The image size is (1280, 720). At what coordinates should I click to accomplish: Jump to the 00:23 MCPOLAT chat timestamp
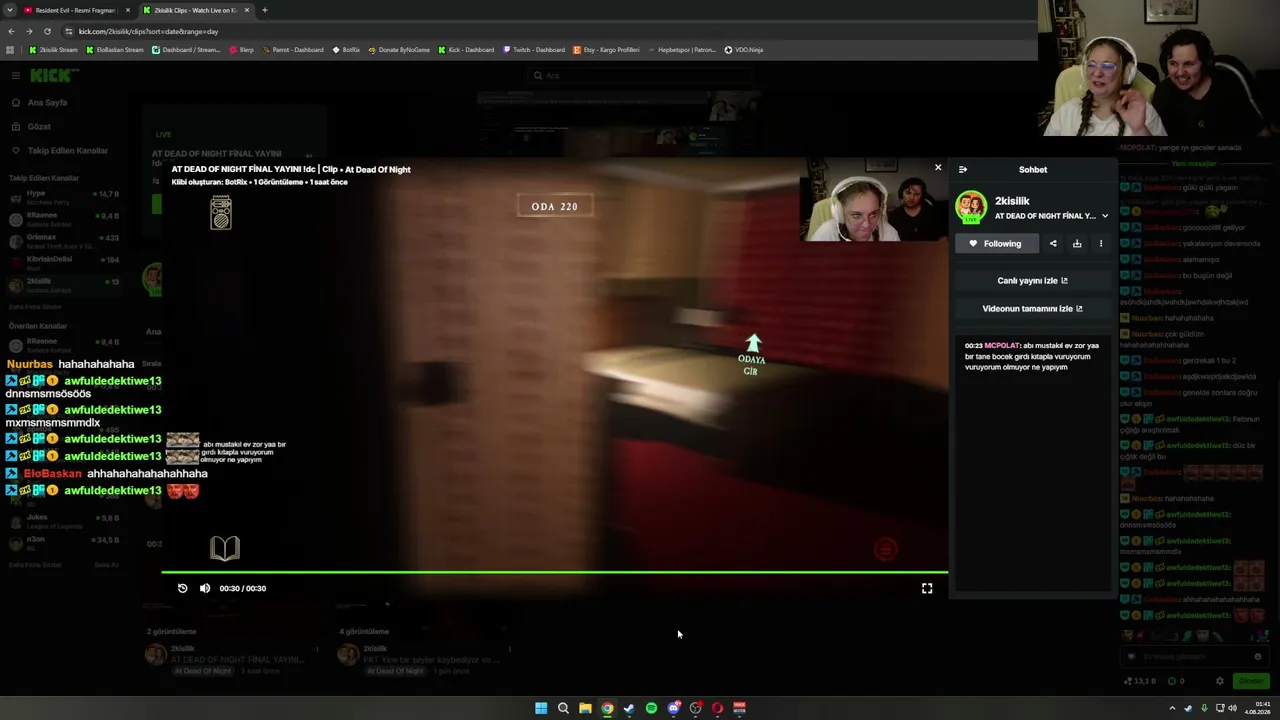tap(973, 346)
